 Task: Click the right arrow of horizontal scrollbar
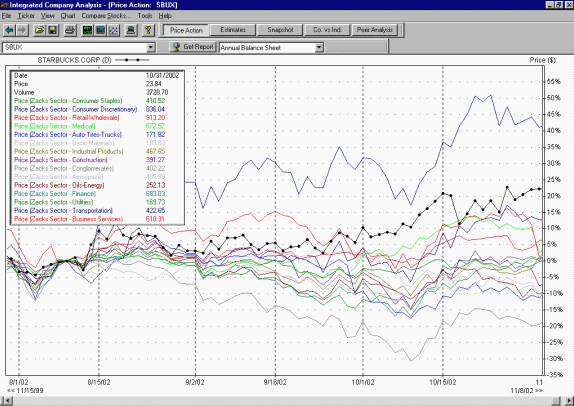(569, 401)
